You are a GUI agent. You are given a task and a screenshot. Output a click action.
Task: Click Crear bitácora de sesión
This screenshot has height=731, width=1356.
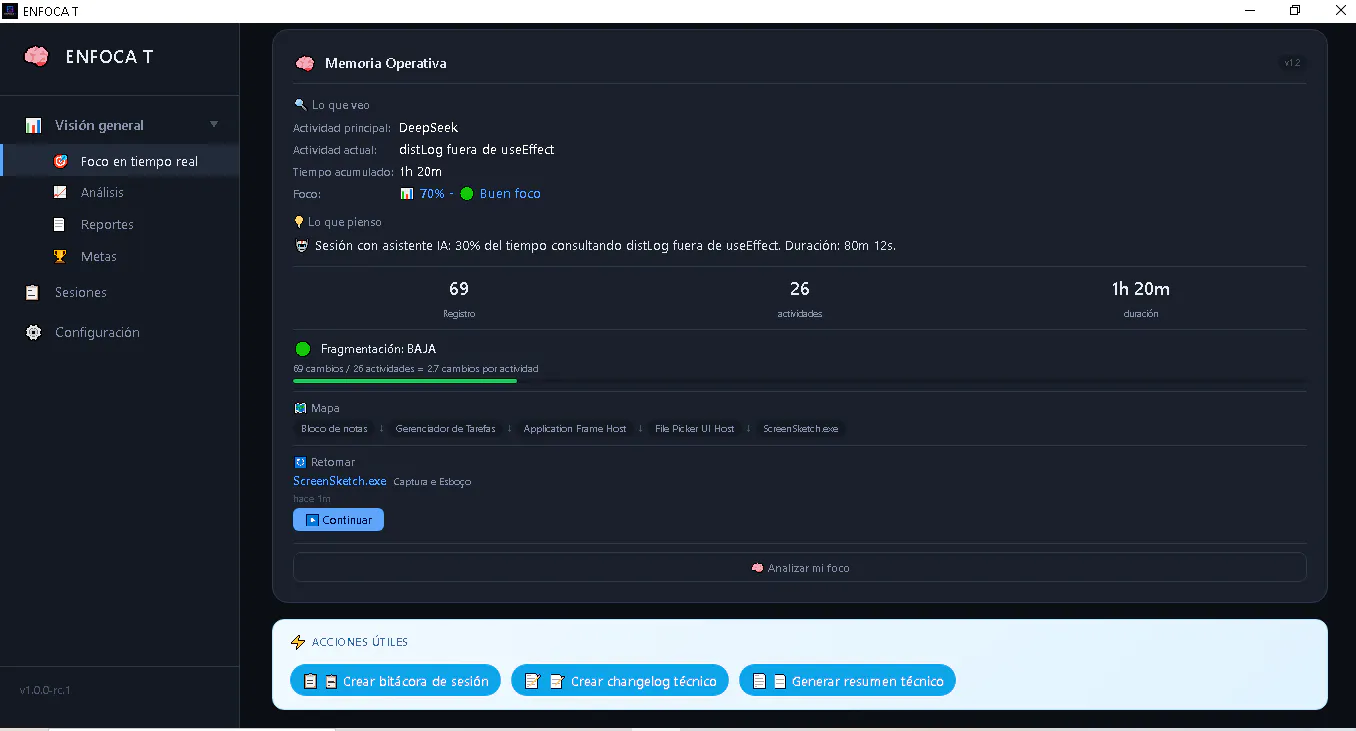395,681
